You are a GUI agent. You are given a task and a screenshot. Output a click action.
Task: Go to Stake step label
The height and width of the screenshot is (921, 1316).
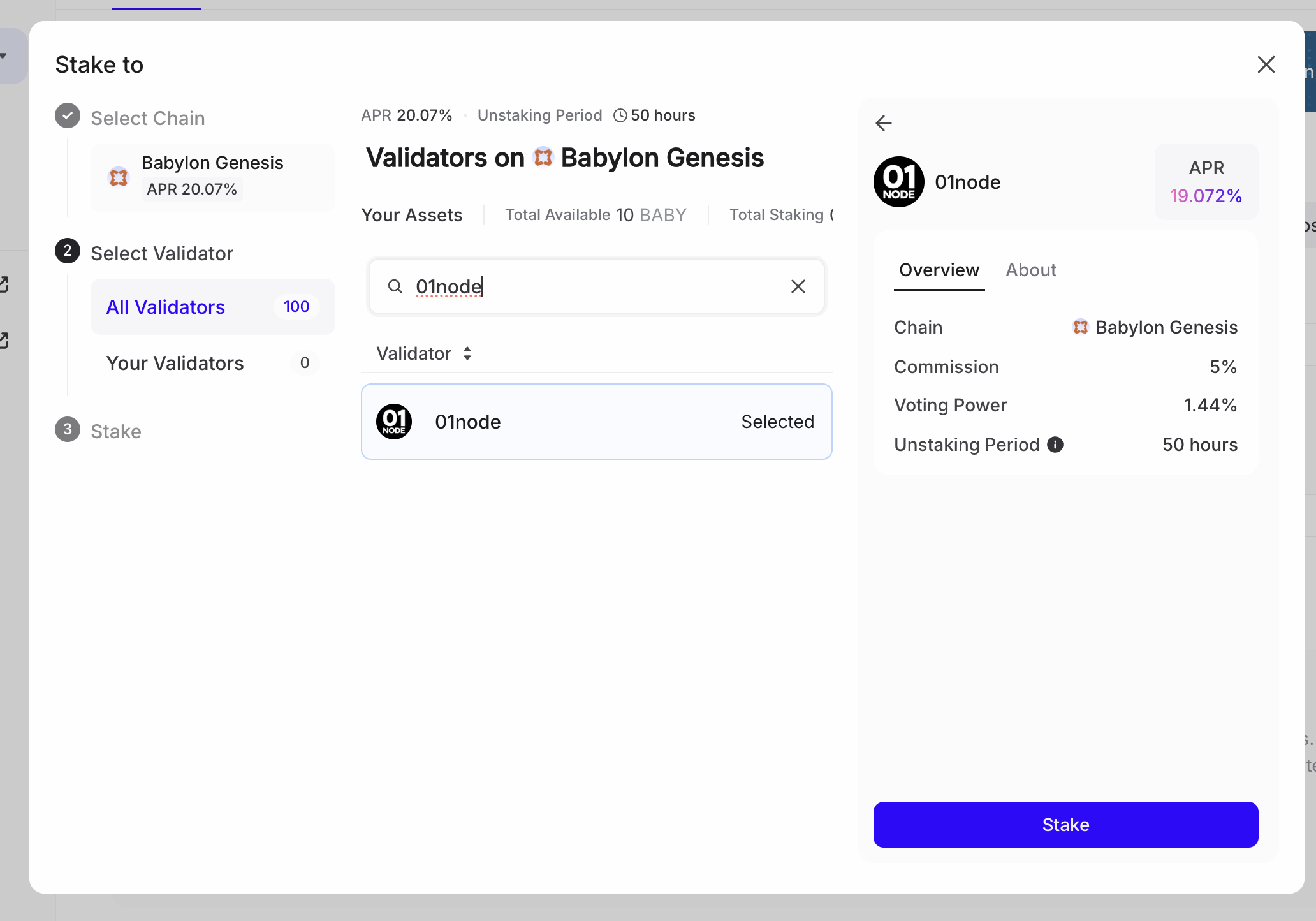tap(116, 431)
